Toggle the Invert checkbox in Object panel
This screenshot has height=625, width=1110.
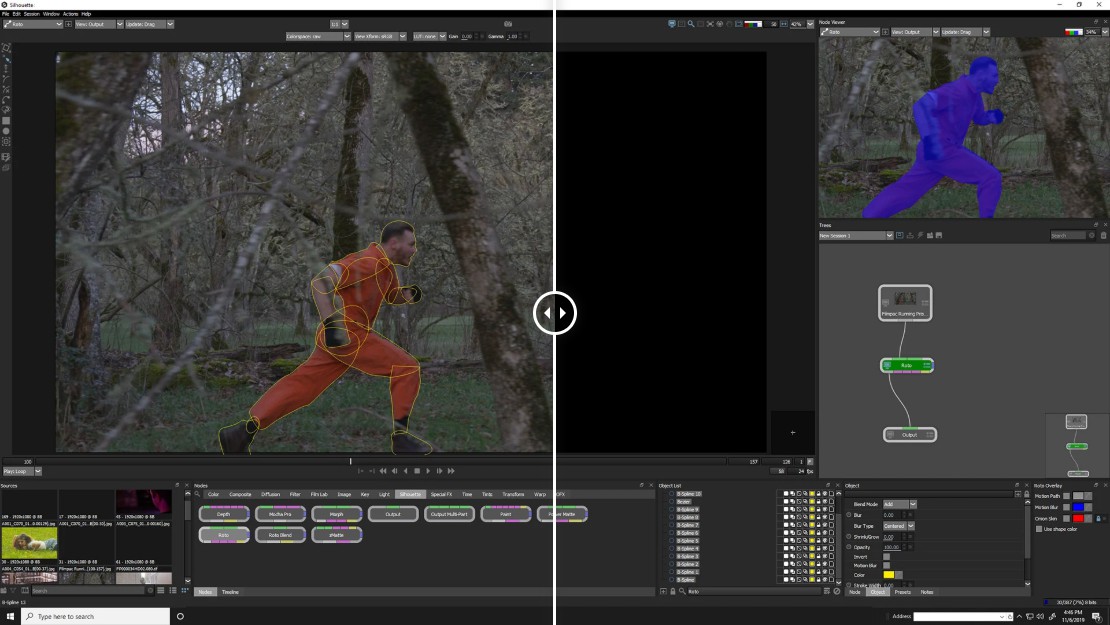coord(886,556)
